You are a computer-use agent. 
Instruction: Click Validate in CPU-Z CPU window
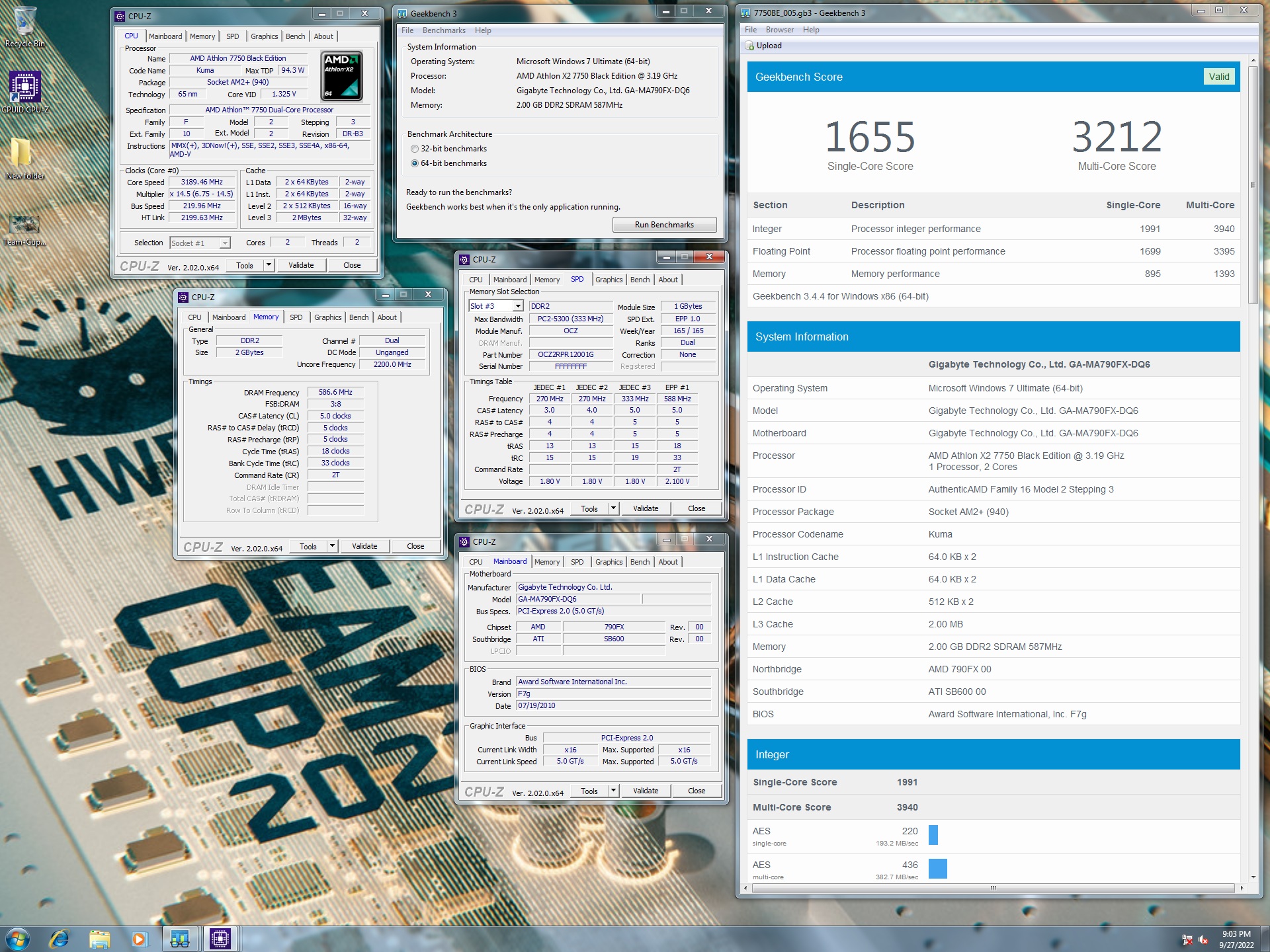pos(301,265)
